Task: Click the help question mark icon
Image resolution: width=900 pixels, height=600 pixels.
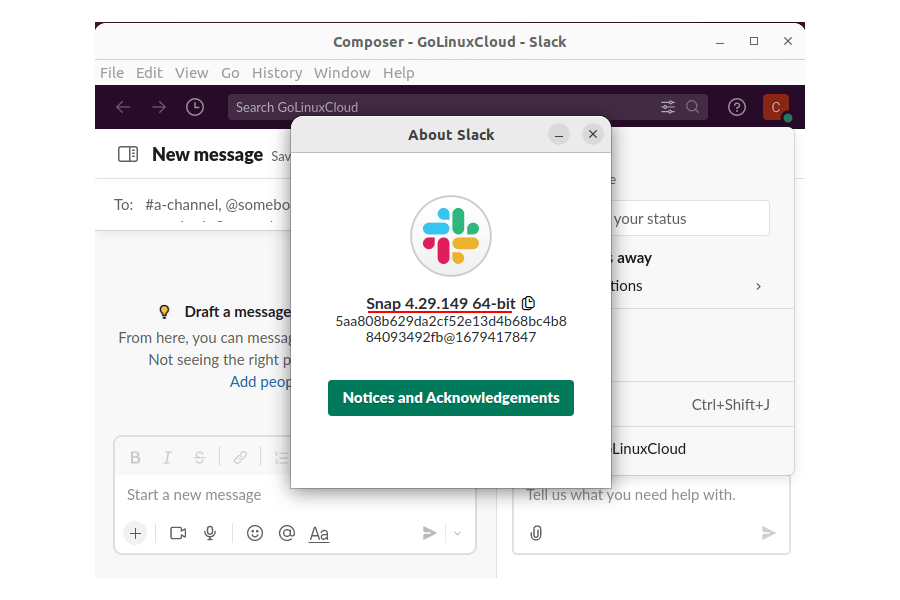Action: 737,107
